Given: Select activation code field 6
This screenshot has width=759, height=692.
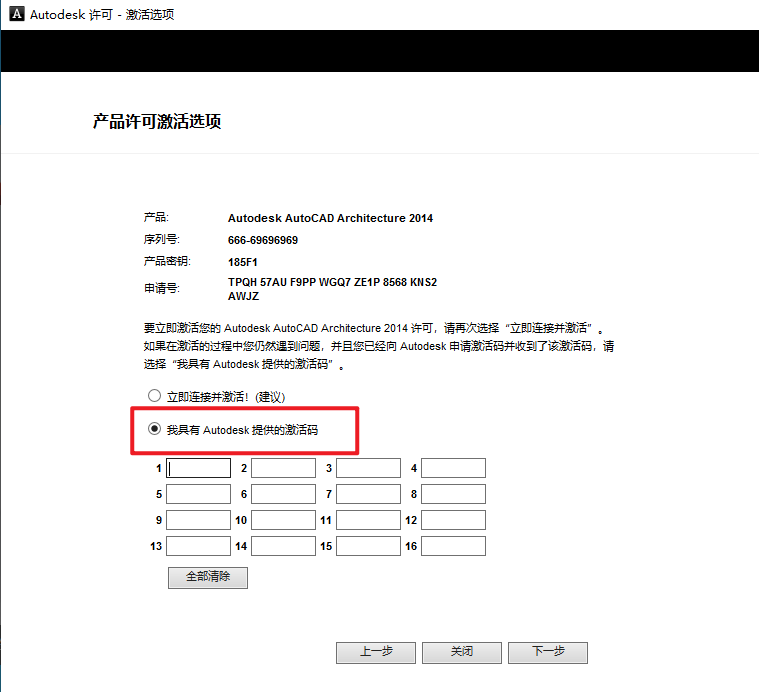Looking at the screenshot, I should (283, 494).
